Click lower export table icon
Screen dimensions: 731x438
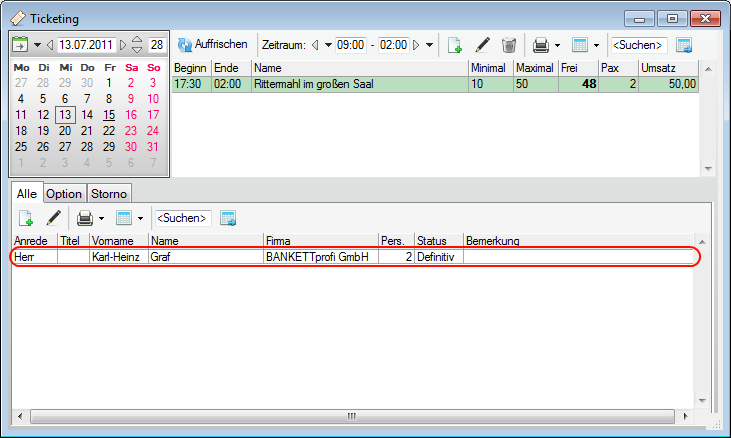tap(228, 218)
